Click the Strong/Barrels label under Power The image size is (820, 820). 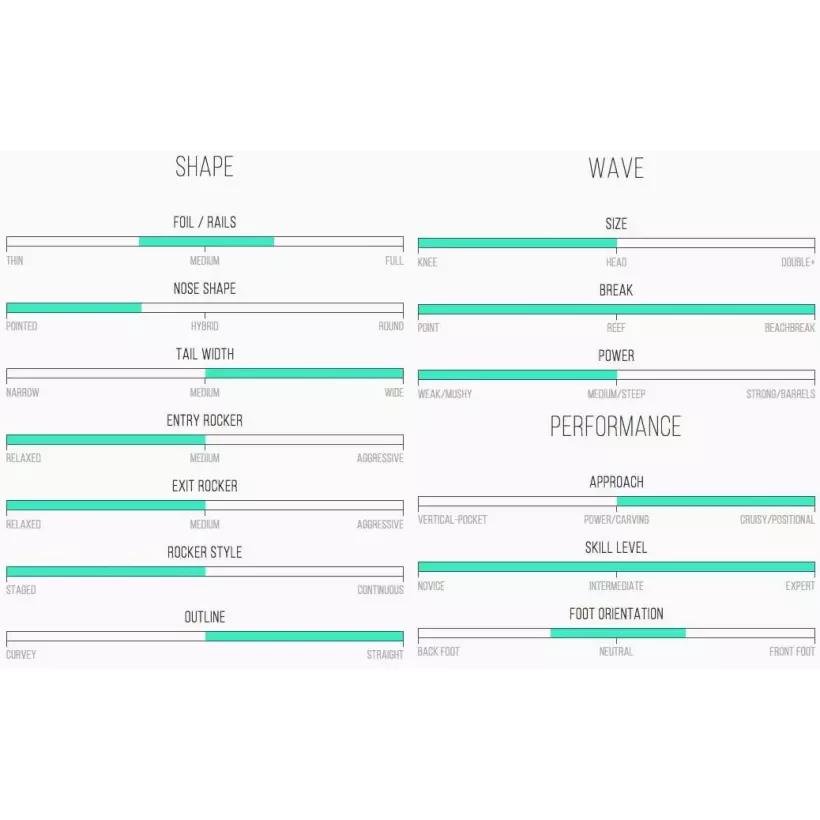[780, 394]
